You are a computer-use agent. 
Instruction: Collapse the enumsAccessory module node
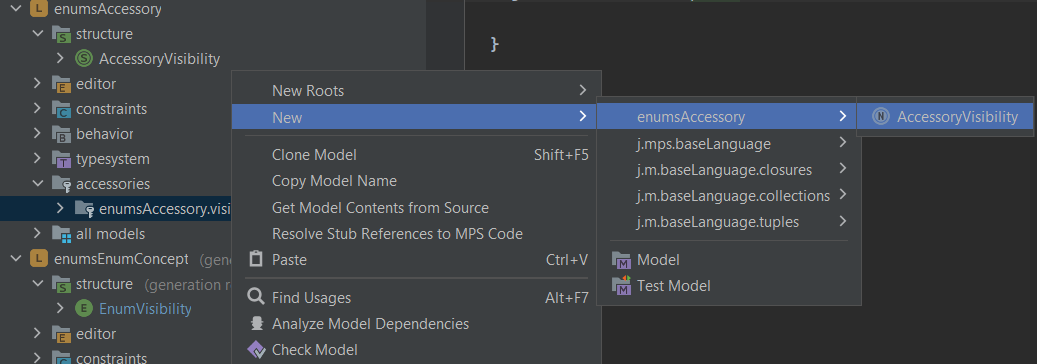click(x=17, y=9)
